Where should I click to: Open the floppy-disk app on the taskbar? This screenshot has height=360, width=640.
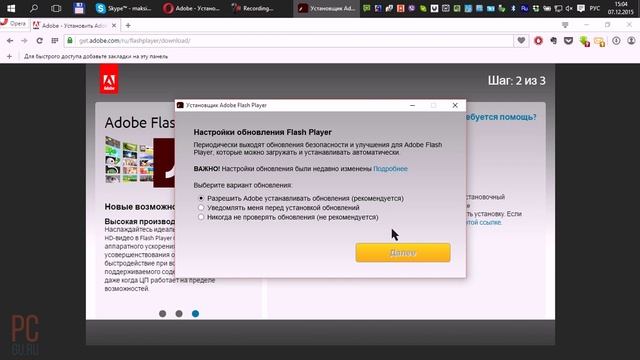[x=79, y=8]
